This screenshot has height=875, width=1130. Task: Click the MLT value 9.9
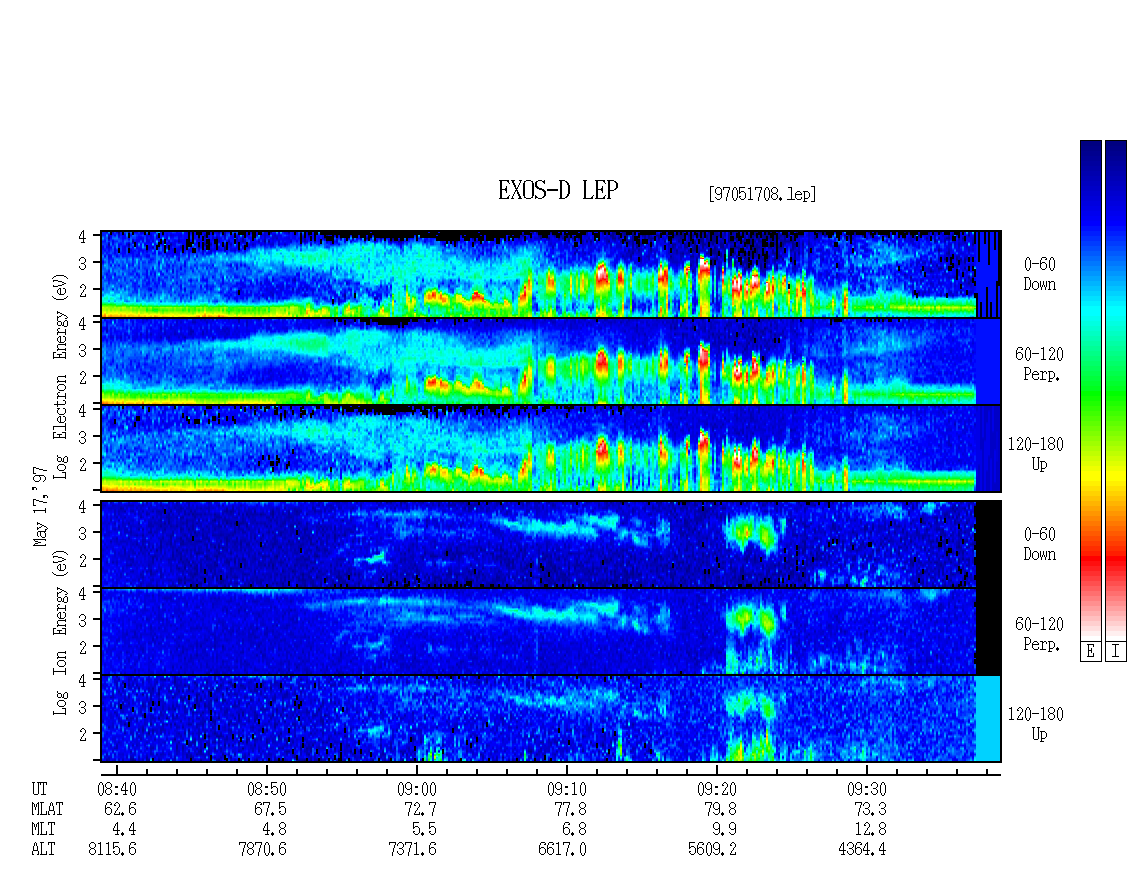coord(724,830)
